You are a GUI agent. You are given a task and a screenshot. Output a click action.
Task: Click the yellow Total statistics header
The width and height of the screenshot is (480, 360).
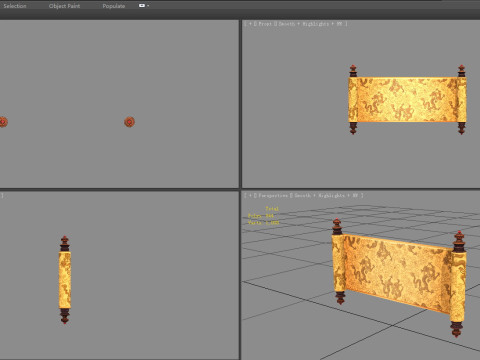pos(272,209)
